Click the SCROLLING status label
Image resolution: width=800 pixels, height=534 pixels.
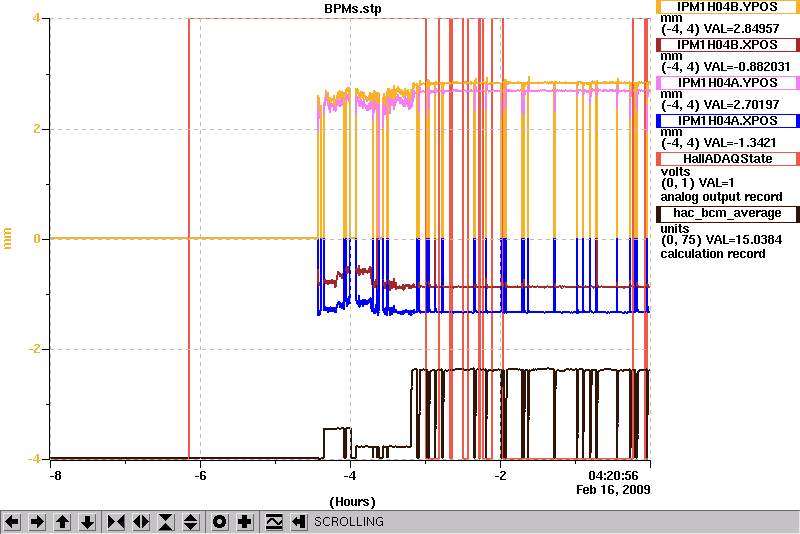(348, 522)
